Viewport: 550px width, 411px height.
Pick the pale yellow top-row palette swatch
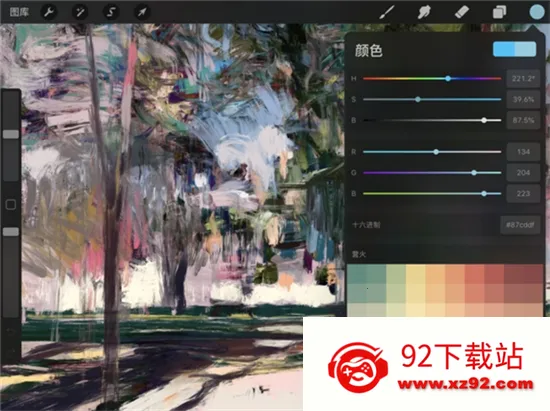[416, 274]
